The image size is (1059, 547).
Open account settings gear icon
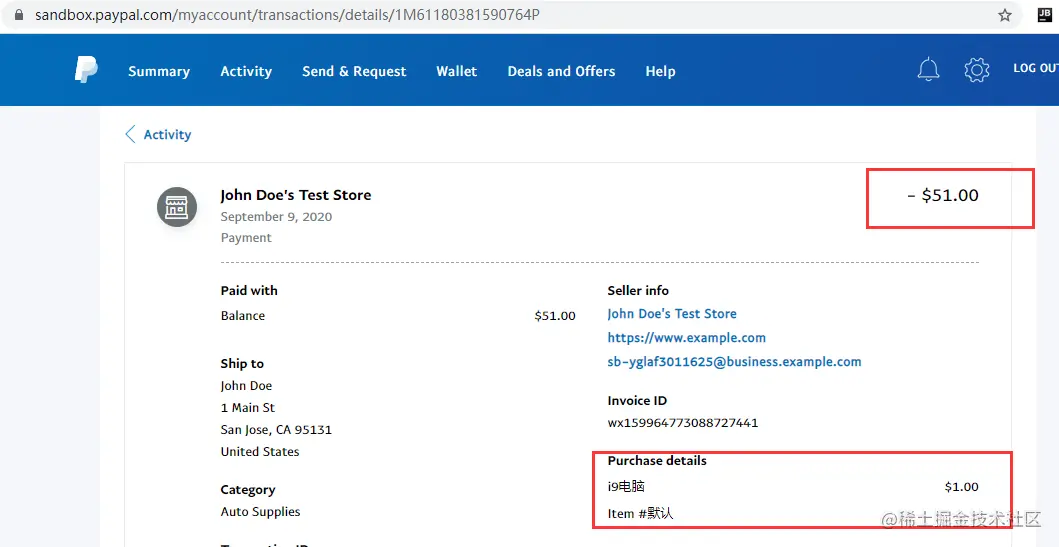coord(976,70)
